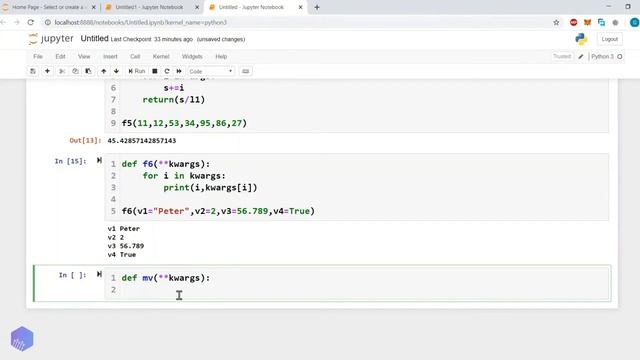Click output value 45.42857142857143
Viewport: 640px width, 360px height.
142,140
